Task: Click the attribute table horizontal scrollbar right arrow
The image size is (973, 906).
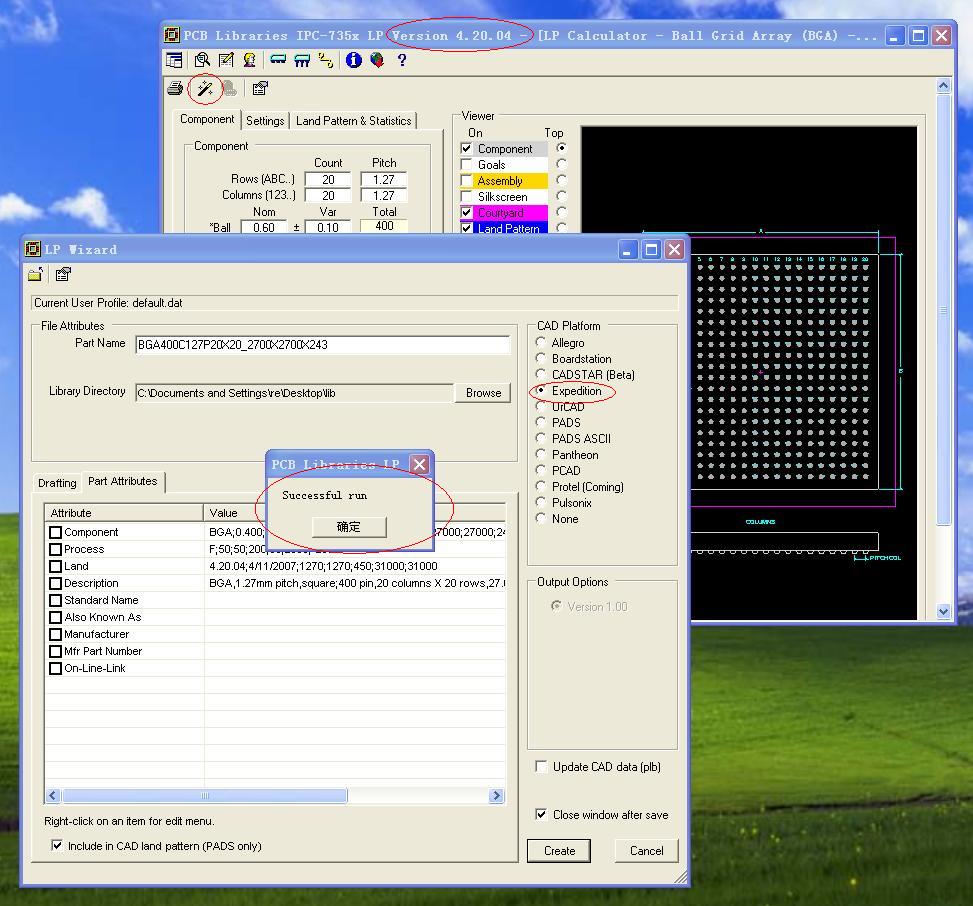Action: click(x=496, y=796)
